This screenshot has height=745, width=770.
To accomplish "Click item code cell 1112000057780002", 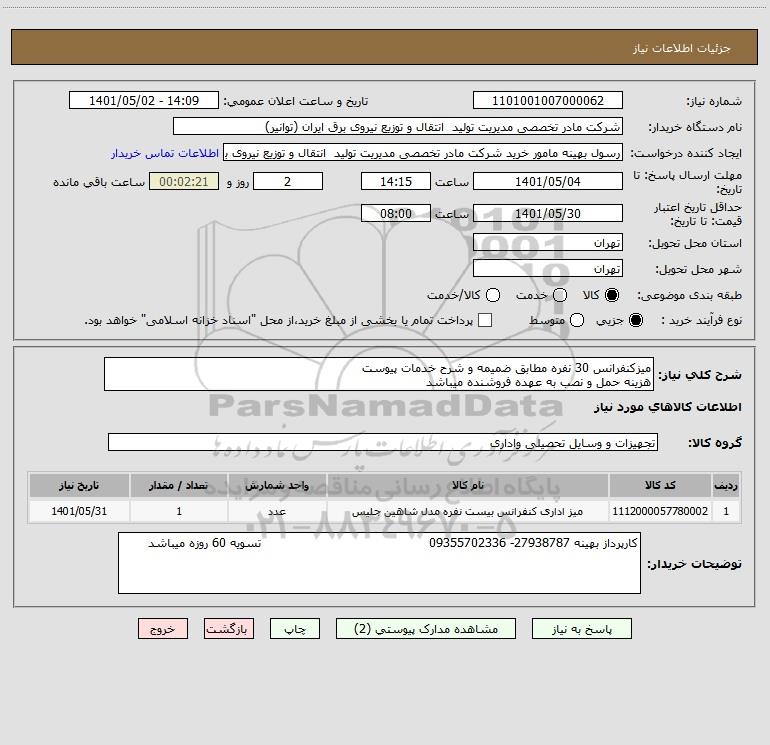I will click(x=660, y=511).
